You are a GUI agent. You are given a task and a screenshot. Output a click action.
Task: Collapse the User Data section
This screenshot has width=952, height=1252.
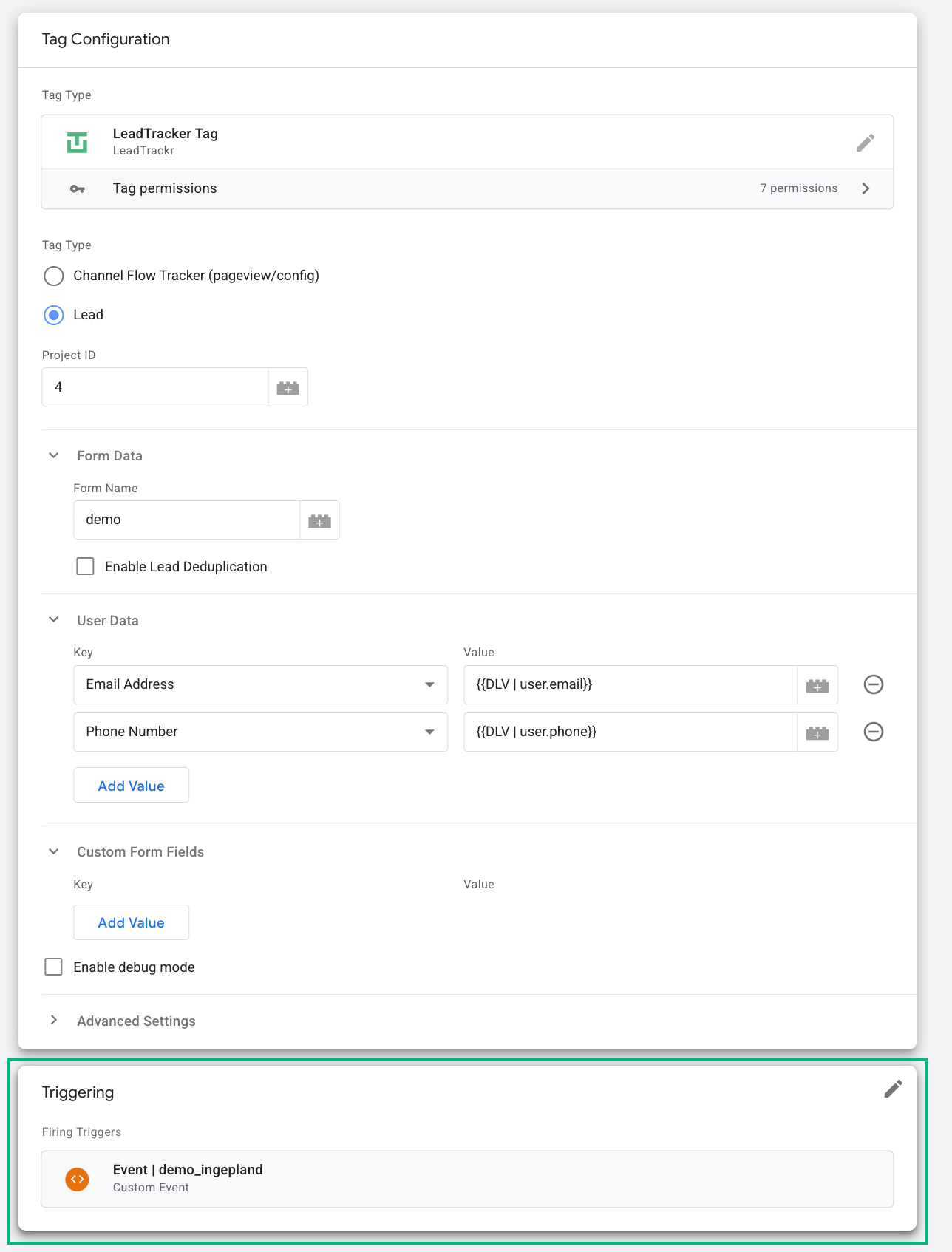tap(54, 620)
